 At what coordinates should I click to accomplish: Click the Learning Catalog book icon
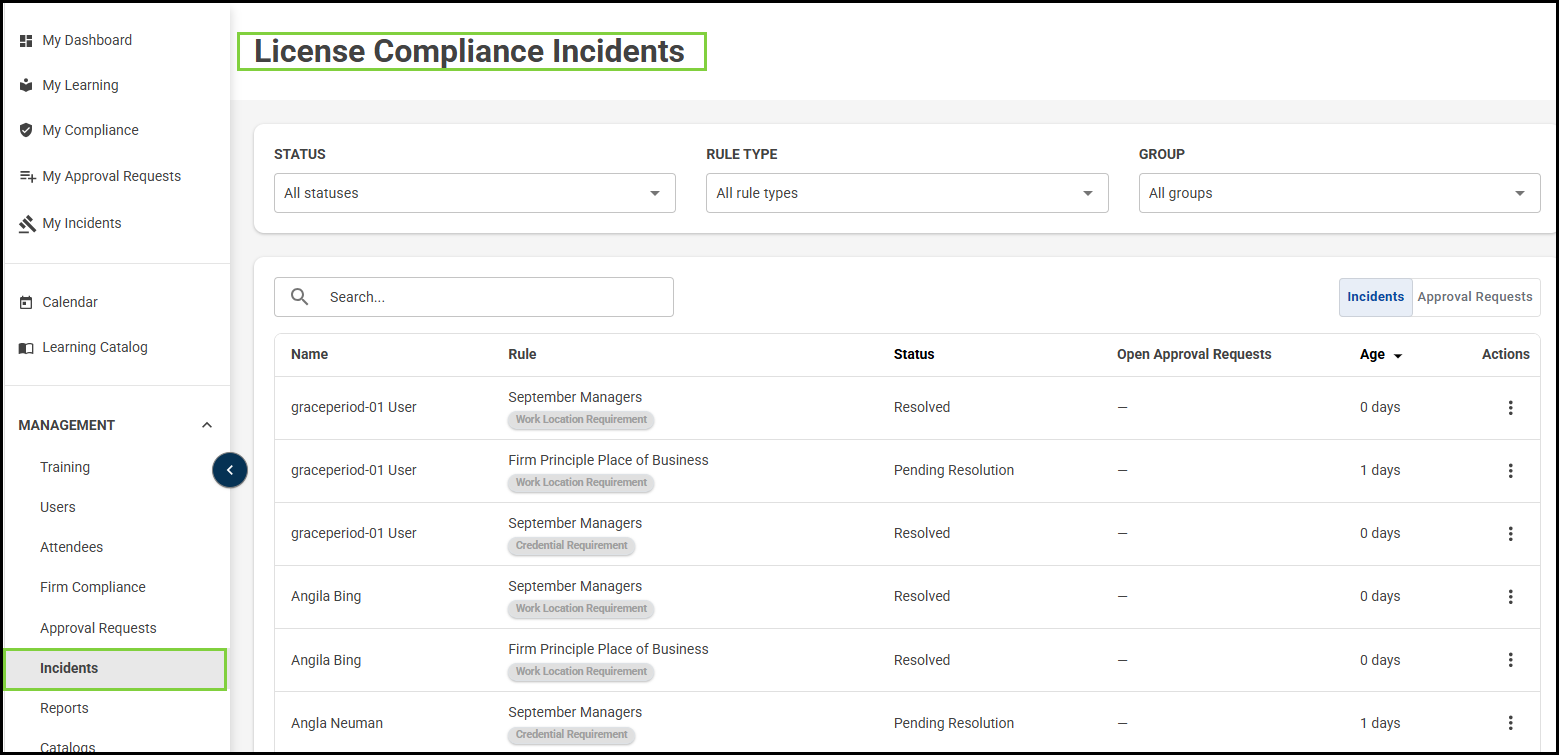tap(26, 348)
